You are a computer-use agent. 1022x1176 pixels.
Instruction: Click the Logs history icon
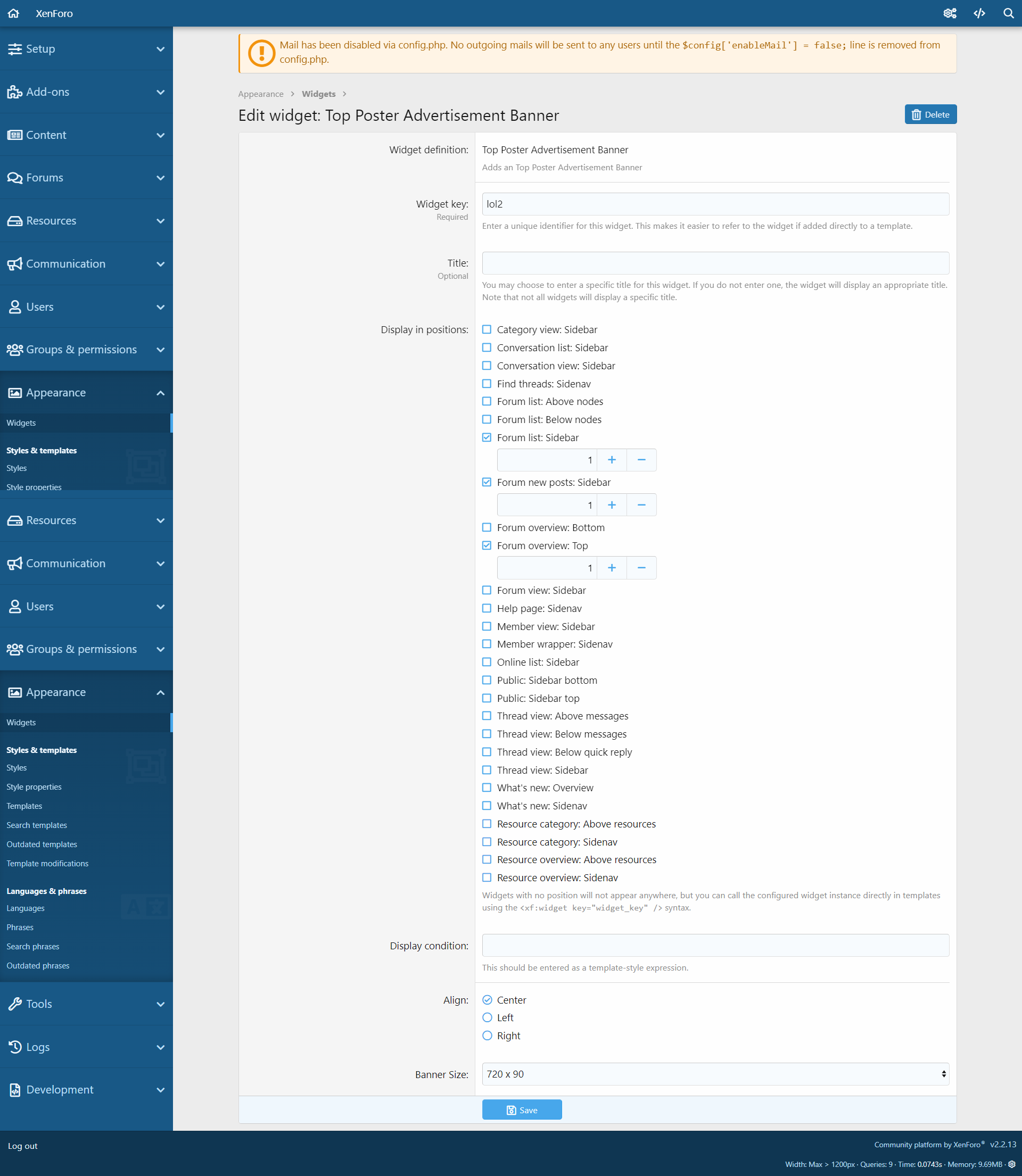point(15,1047)
